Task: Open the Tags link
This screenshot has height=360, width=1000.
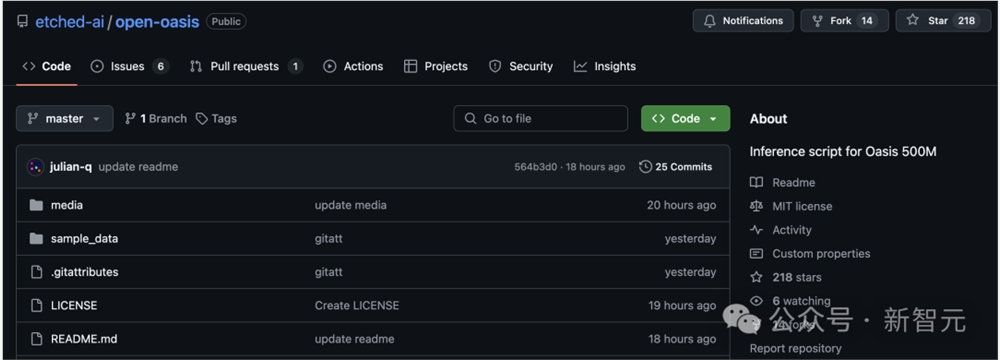Action: coord(216,119)
